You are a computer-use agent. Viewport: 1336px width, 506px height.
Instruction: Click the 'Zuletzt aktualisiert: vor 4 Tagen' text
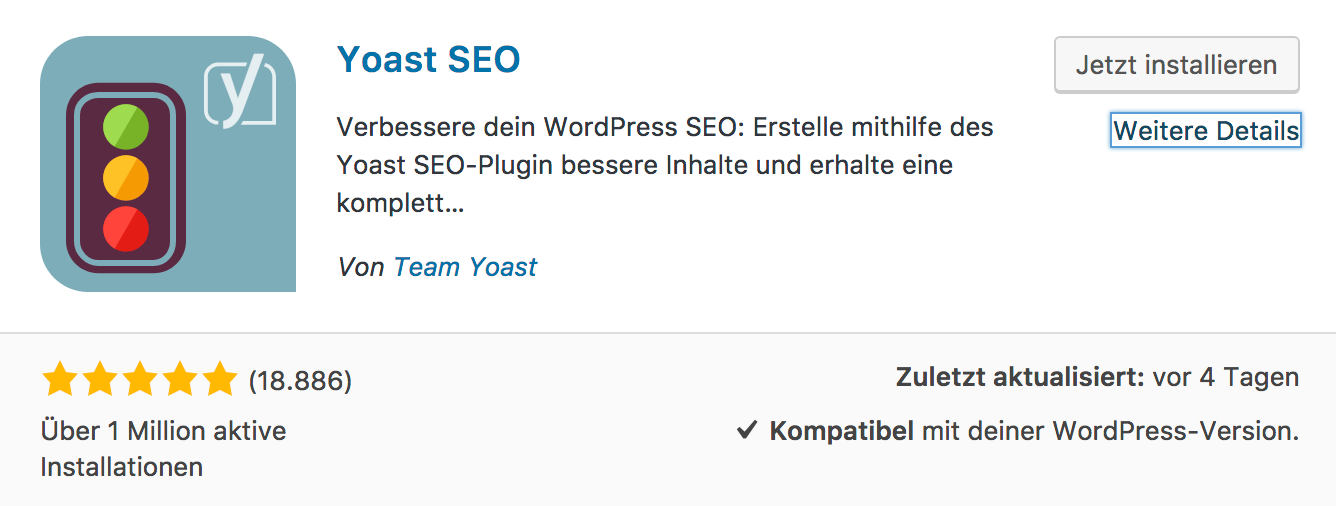[x=1097, y=377]
